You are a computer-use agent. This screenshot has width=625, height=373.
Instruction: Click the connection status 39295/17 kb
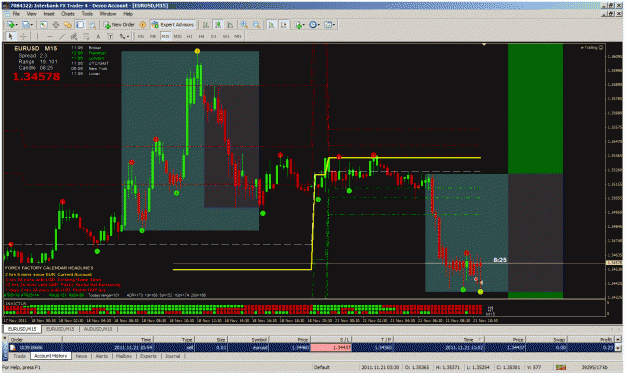[x=595, y=367]
